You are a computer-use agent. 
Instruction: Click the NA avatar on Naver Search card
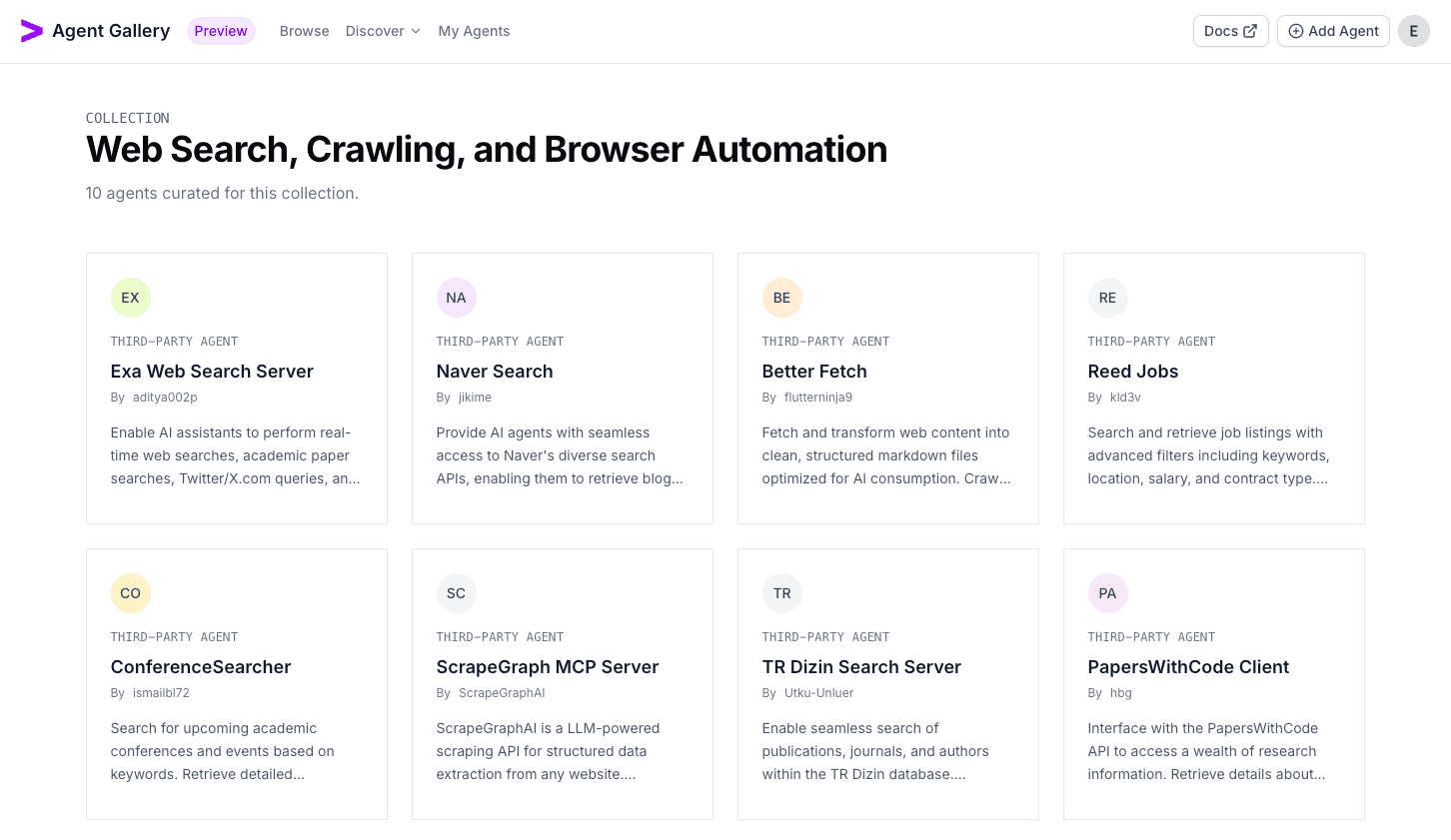pos(456,297)
